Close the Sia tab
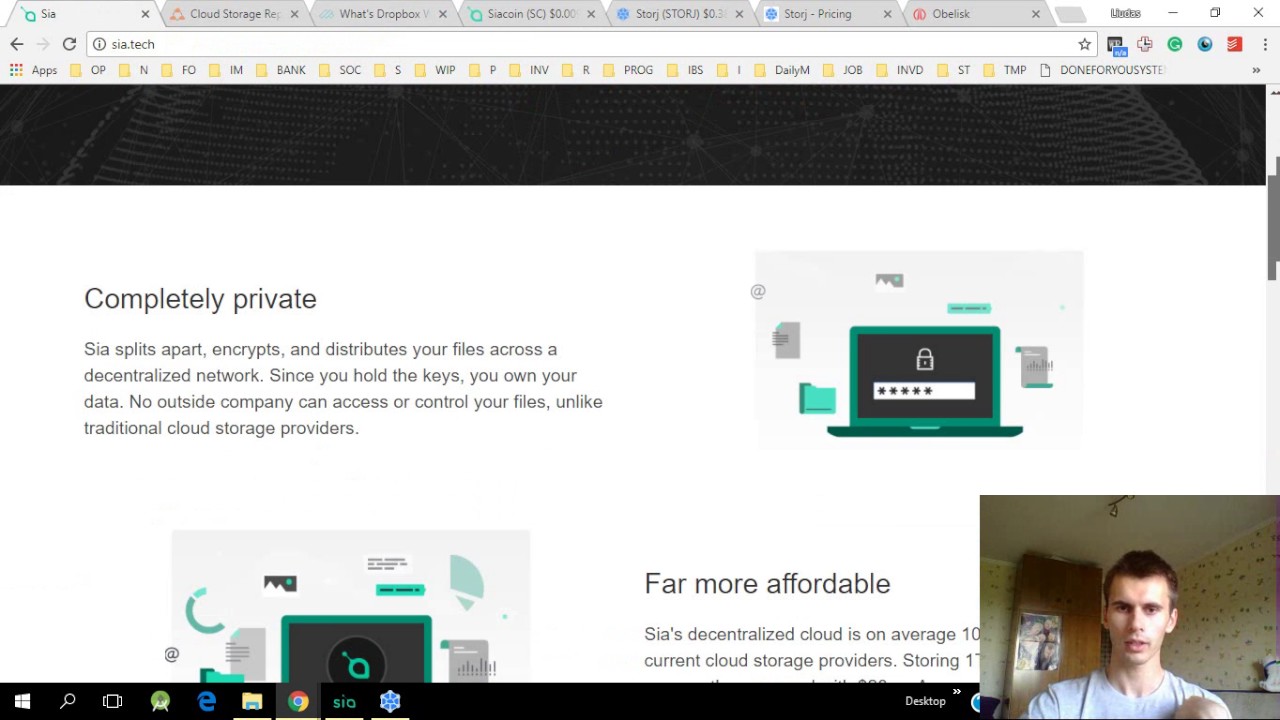 (x=145, y=14)
